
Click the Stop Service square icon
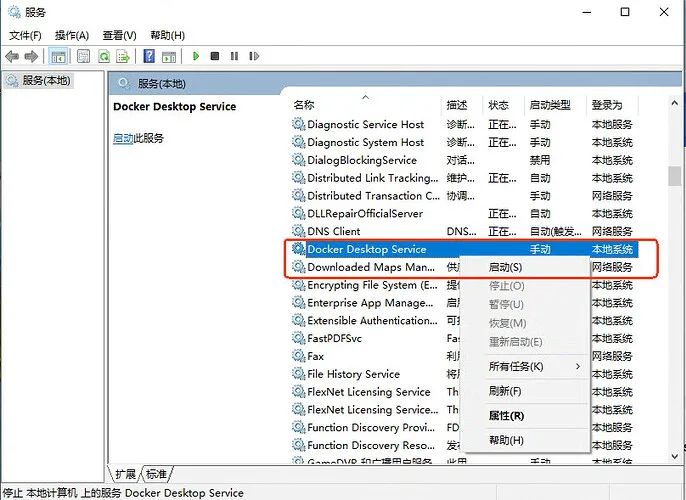click(x=215, y=56)
